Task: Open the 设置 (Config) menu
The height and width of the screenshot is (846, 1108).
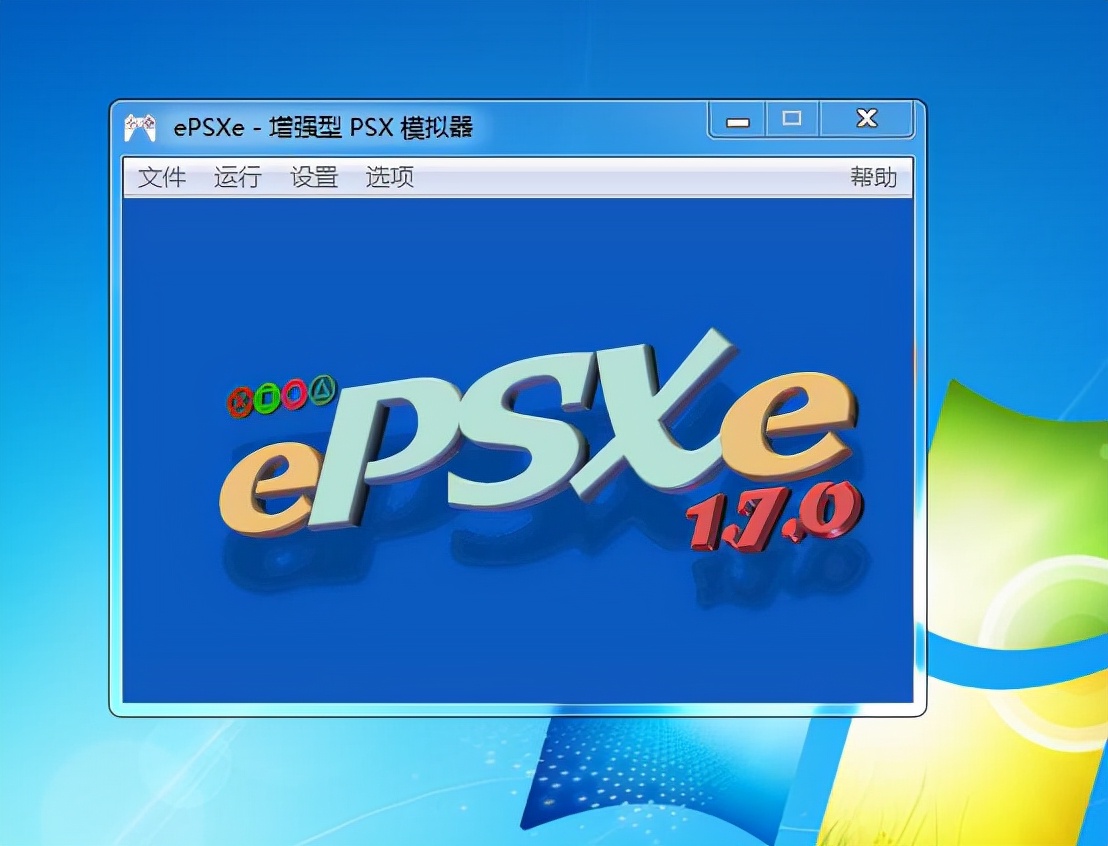Action: (314, 178)
